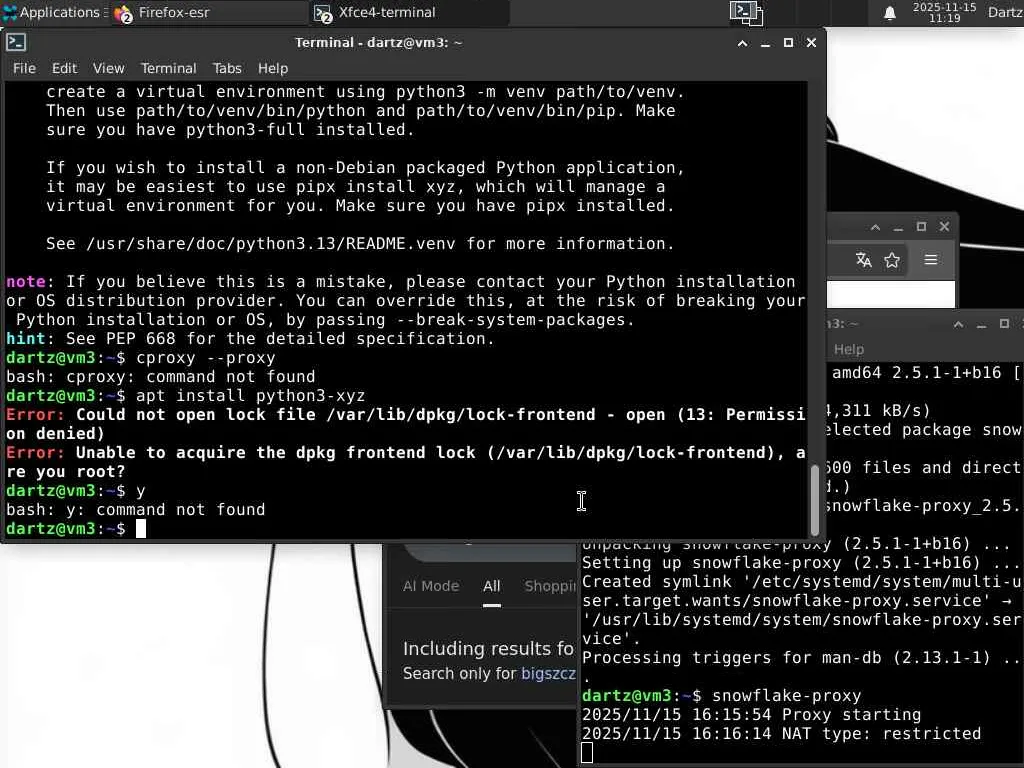
Task: Minimize the Firefox window
Action: [898, 227]
